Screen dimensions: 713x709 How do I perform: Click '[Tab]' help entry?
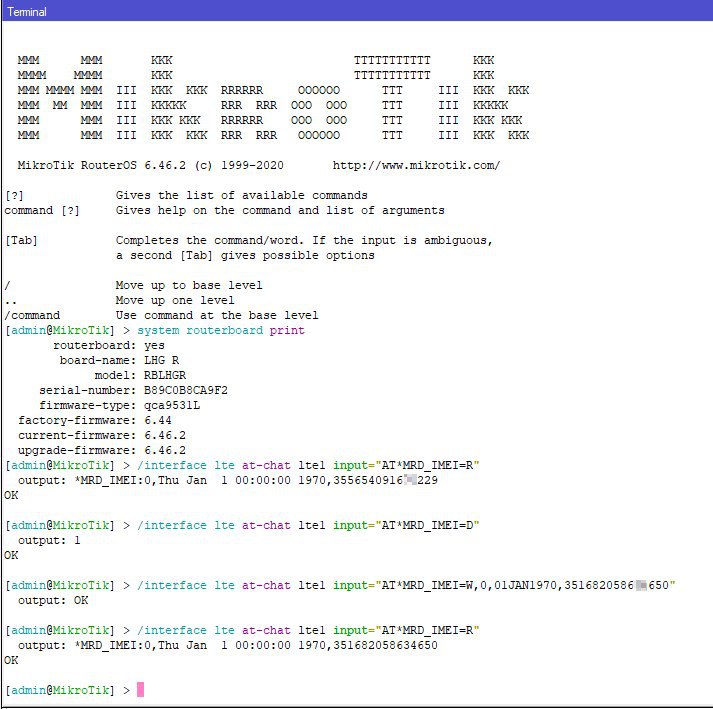pos(21,240)
